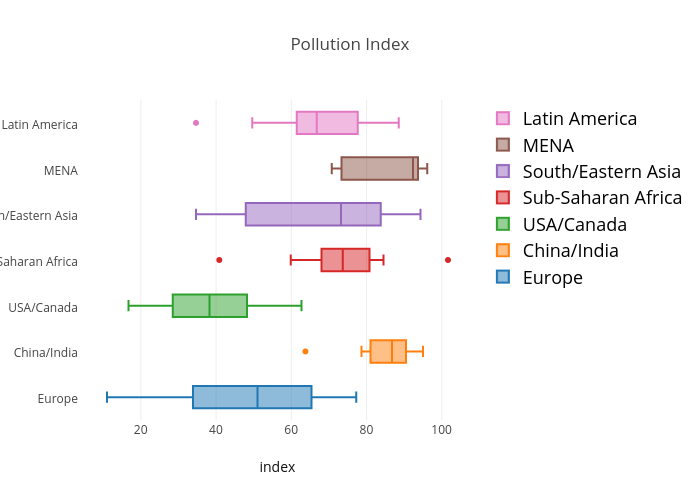Screen dimensions: 700x500
Task: Click the USA/Canada green box
Action: pos(210,306)
